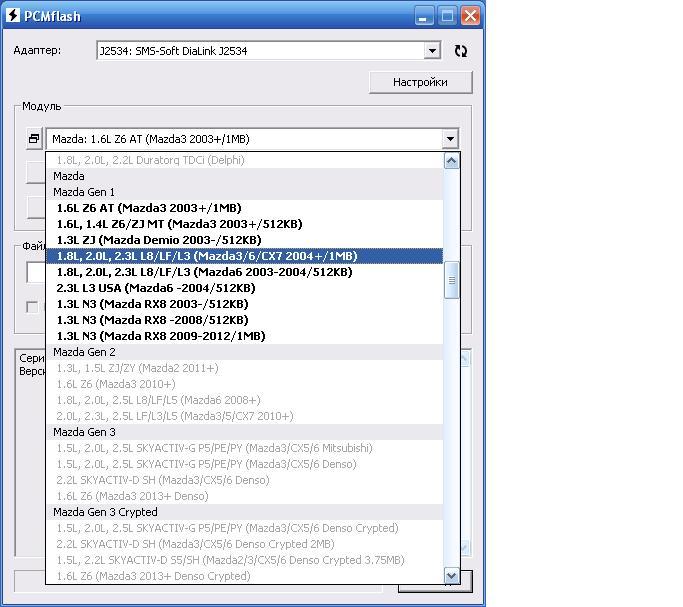Image resolution: width=683 pixels, height=607 pixels.
Task: Click 1.6L Z6 (Mazda3 2010+)
Action: click(244, 384)
